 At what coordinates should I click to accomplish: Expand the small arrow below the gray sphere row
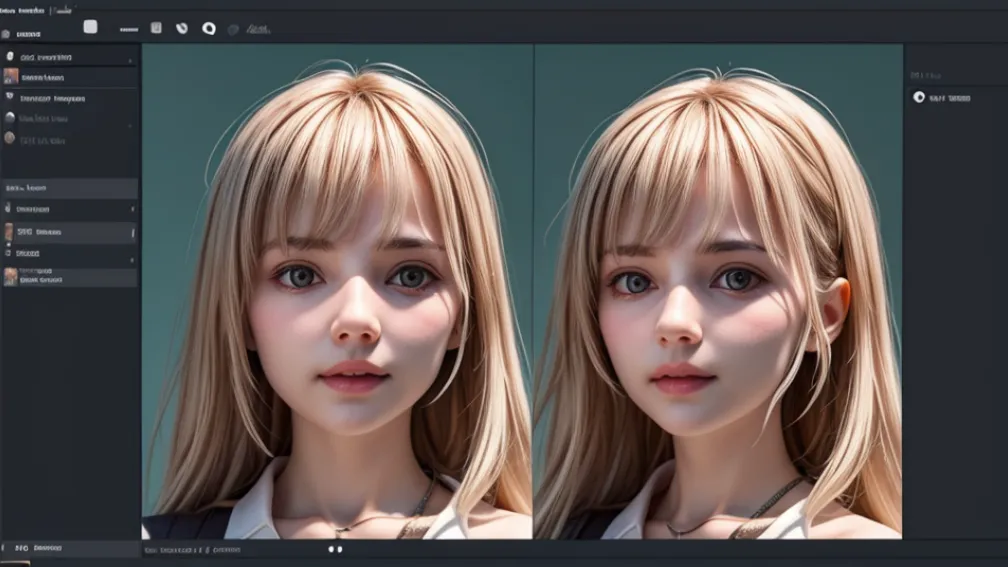pos(130,126)
